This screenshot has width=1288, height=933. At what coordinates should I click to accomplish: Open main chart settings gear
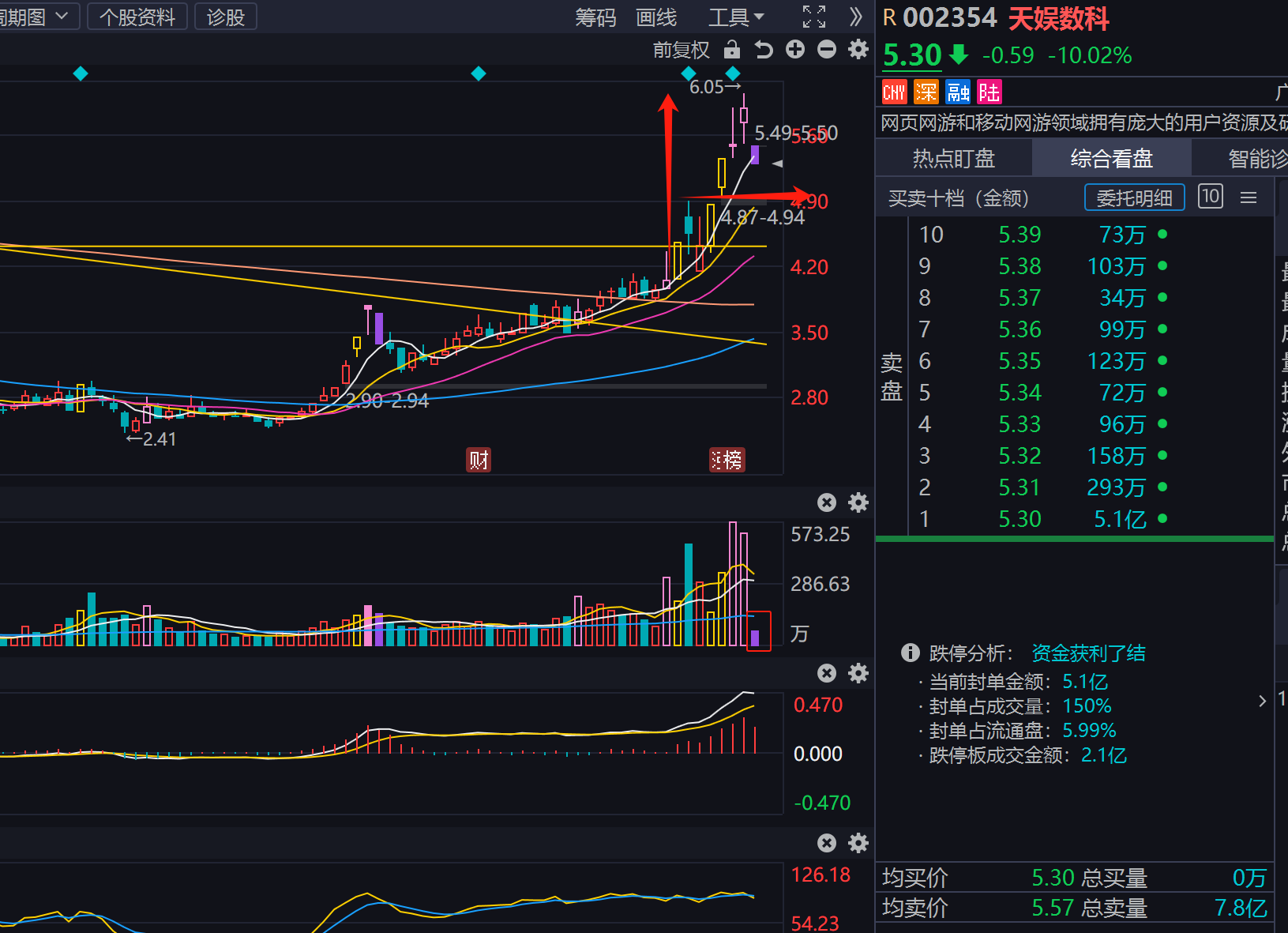(858, 50)
